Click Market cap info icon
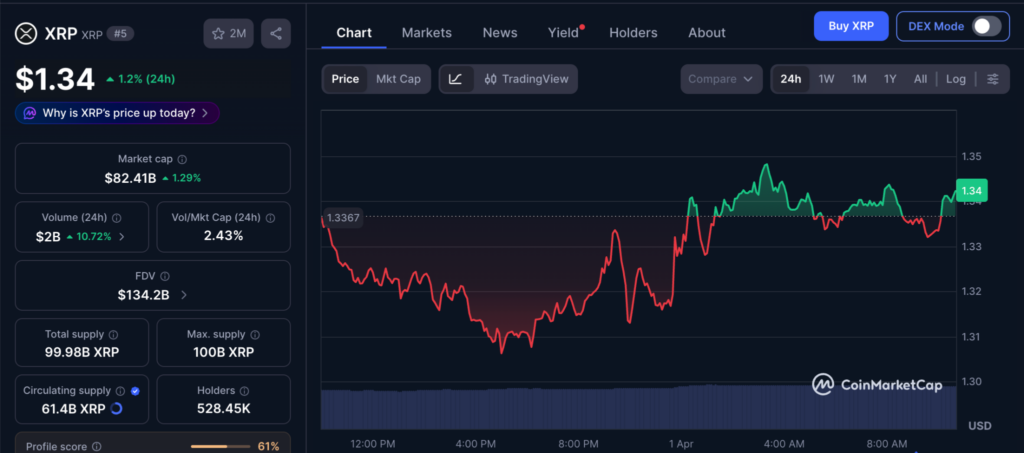This screenshot has width=1024, height=453. [x=182, y=159]
